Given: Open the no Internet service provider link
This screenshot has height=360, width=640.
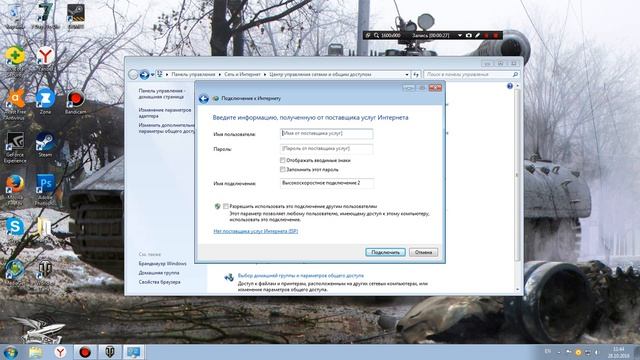Looking at the screenshot, I should click(x=256, y=231).
